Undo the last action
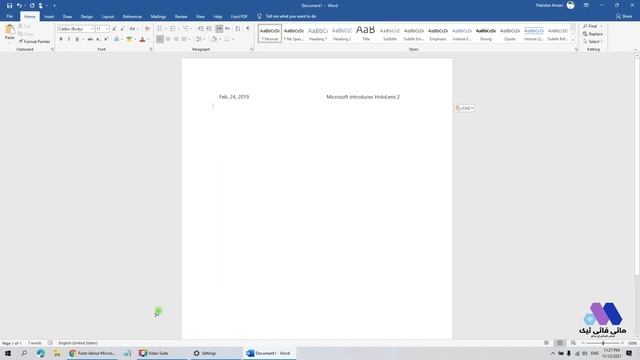The width and height of the screenshot is (640, 360). [19, 5]
